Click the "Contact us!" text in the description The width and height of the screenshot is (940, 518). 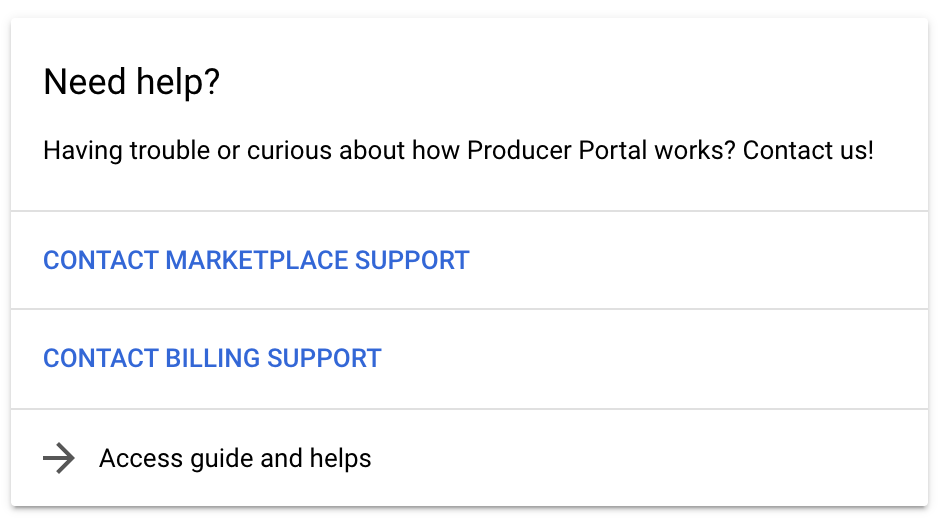(808, 152)
